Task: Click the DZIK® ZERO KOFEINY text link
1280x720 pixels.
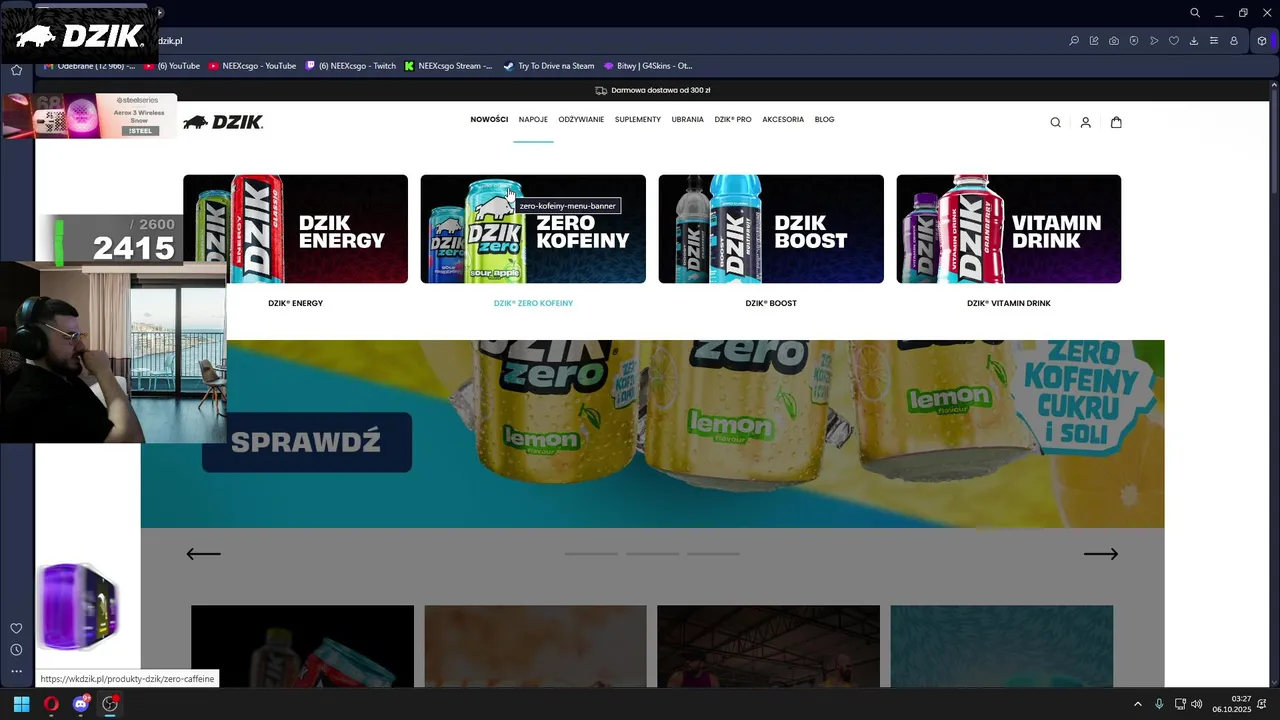Action: click(x=533, y=303)
